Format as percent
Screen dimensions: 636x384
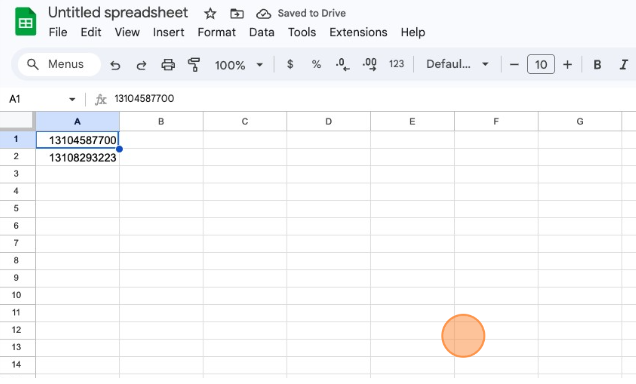point(316,64)
